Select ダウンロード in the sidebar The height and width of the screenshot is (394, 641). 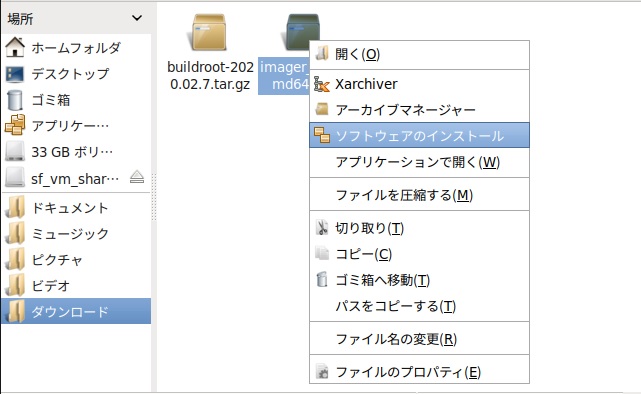click(76, 311)
